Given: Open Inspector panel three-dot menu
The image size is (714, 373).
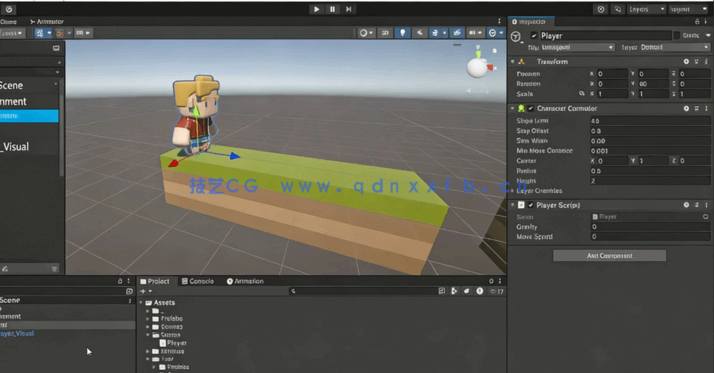Looking at the screenshot, I should coord(707,21).
